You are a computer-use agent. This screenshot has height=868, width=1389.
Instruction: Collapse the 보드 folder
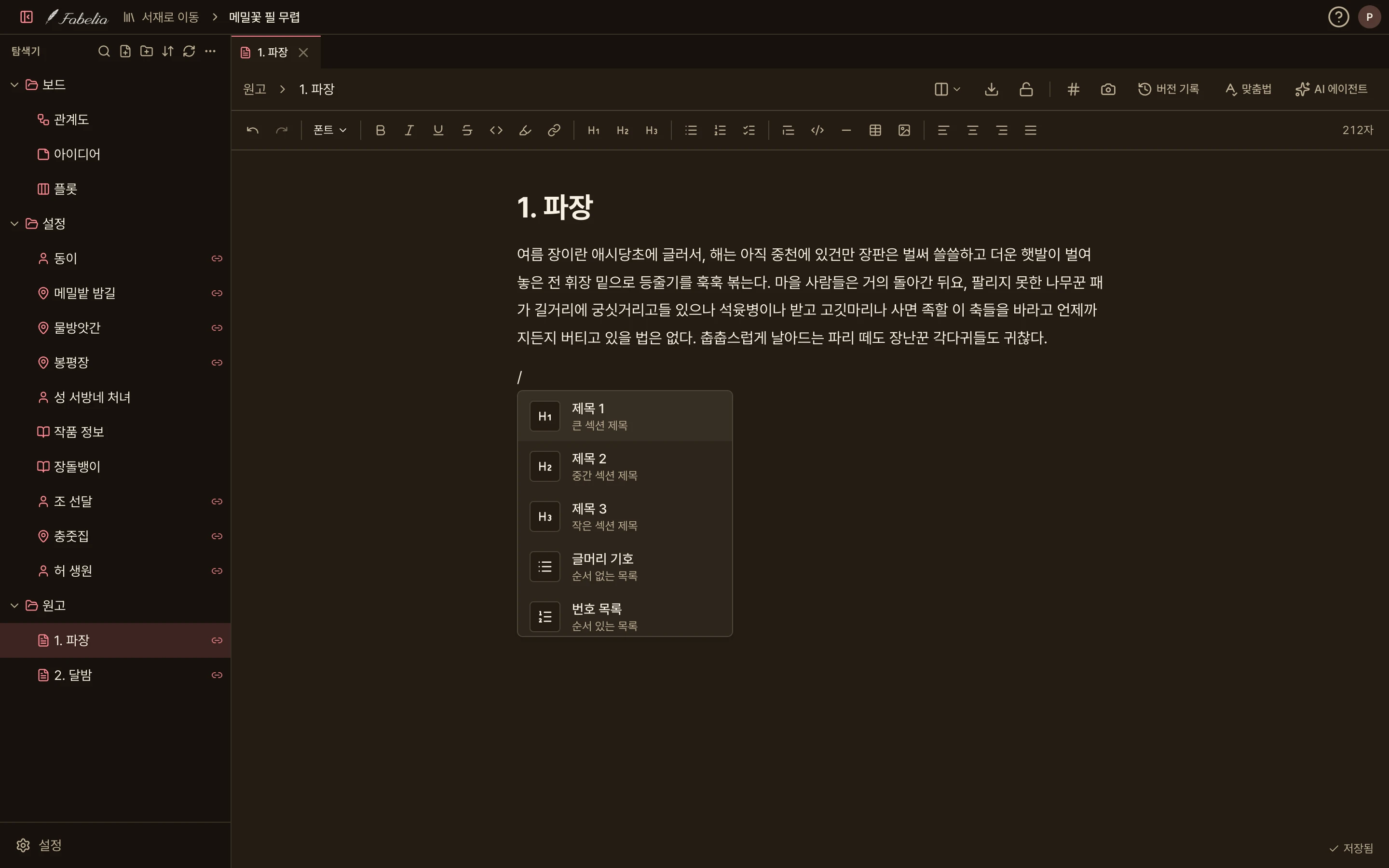click(15, 85)
